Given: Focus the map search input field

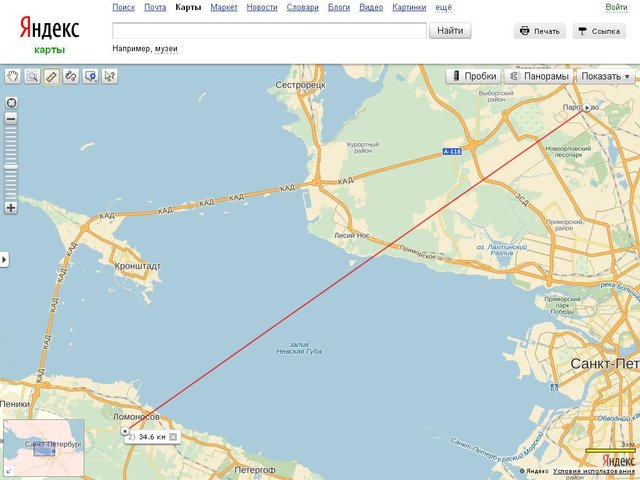Looking at the screenshot, I should [x=269, y=31].
